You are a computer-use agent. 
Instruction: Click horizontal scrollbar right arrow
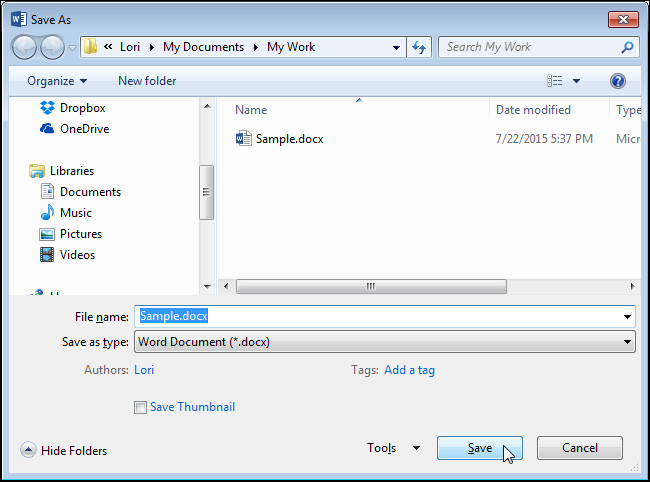[x=632, y=286]
